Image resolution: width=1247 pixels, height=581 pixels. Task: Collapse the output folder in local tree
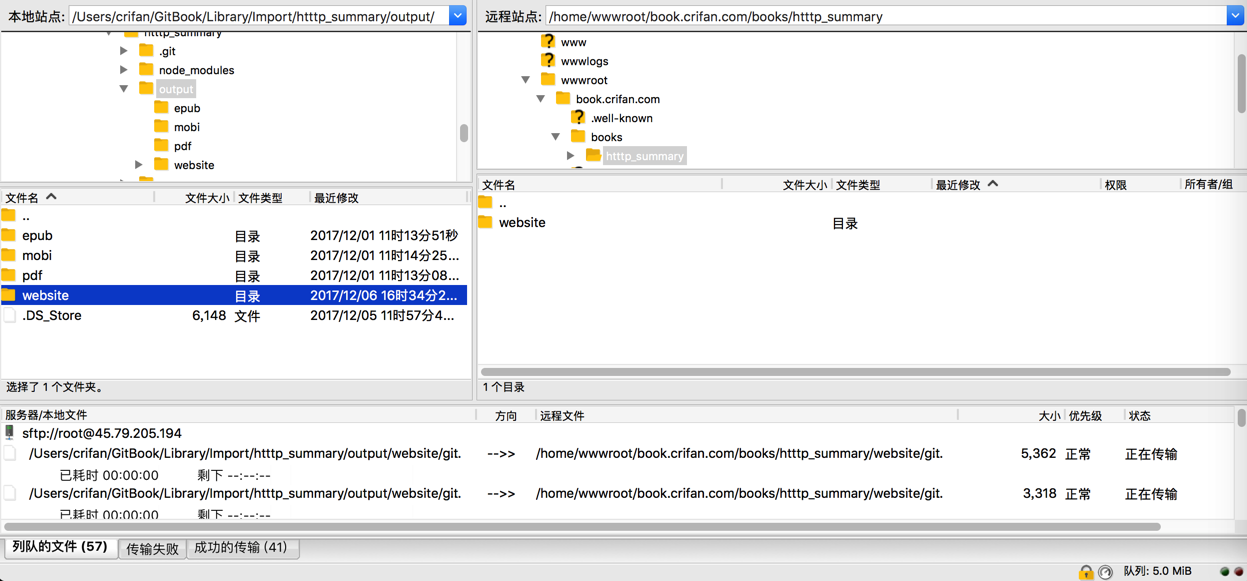tap(124, 89)
